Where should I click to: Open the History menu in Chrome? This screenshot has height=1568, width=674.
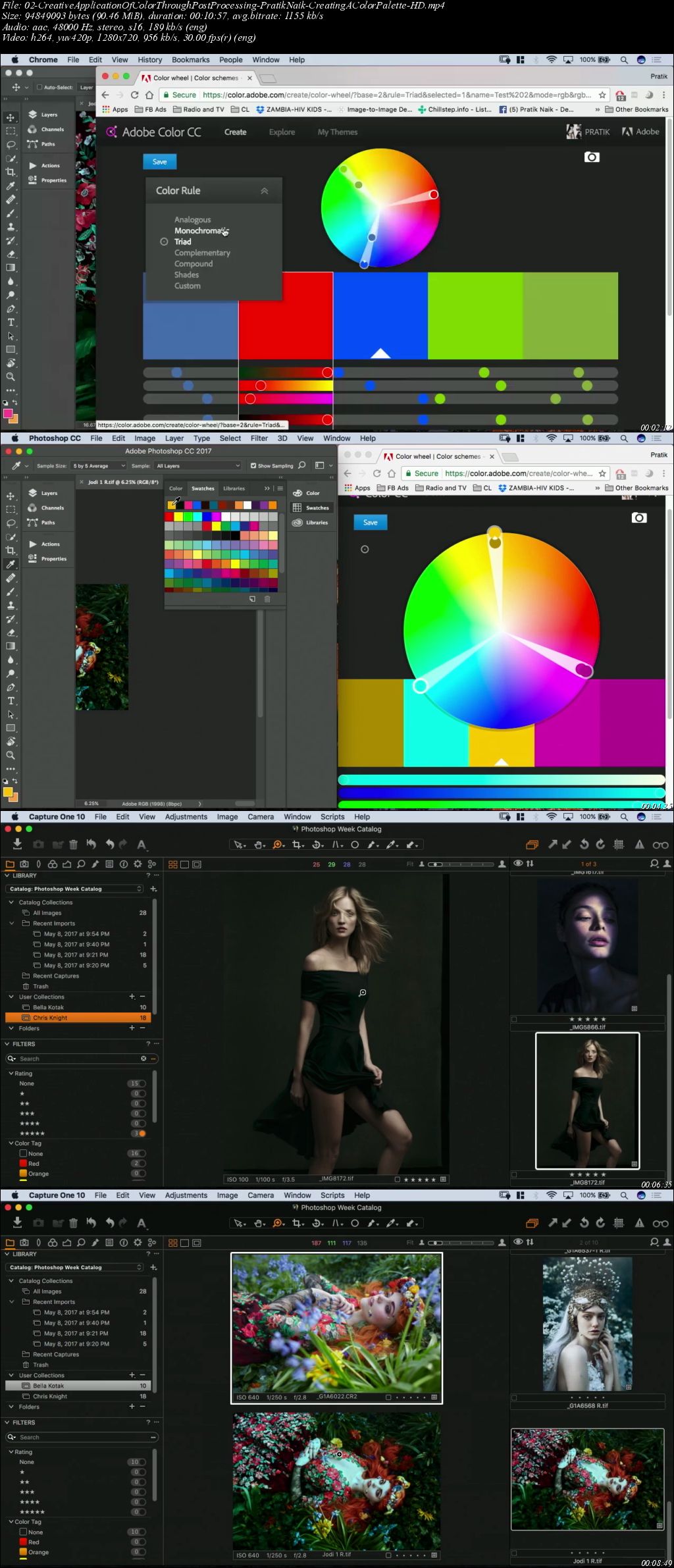150,60
